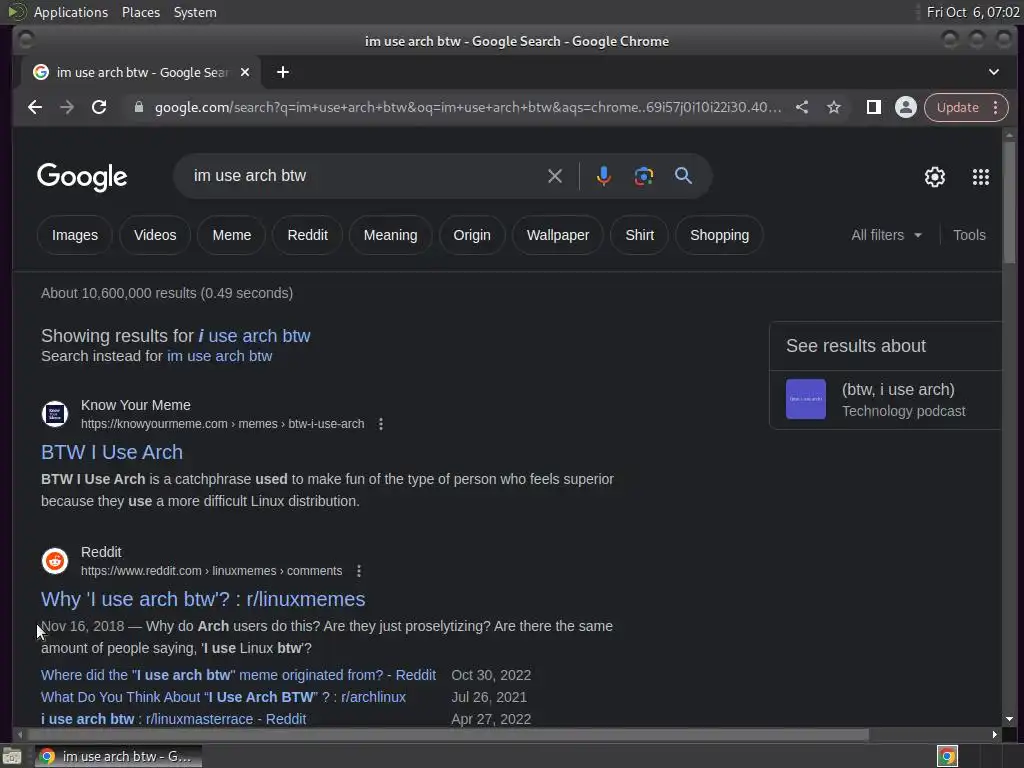The width and height of the screenshot is (1024, 768).
Task: Filter results by Videos
Action: click(155, 235)
